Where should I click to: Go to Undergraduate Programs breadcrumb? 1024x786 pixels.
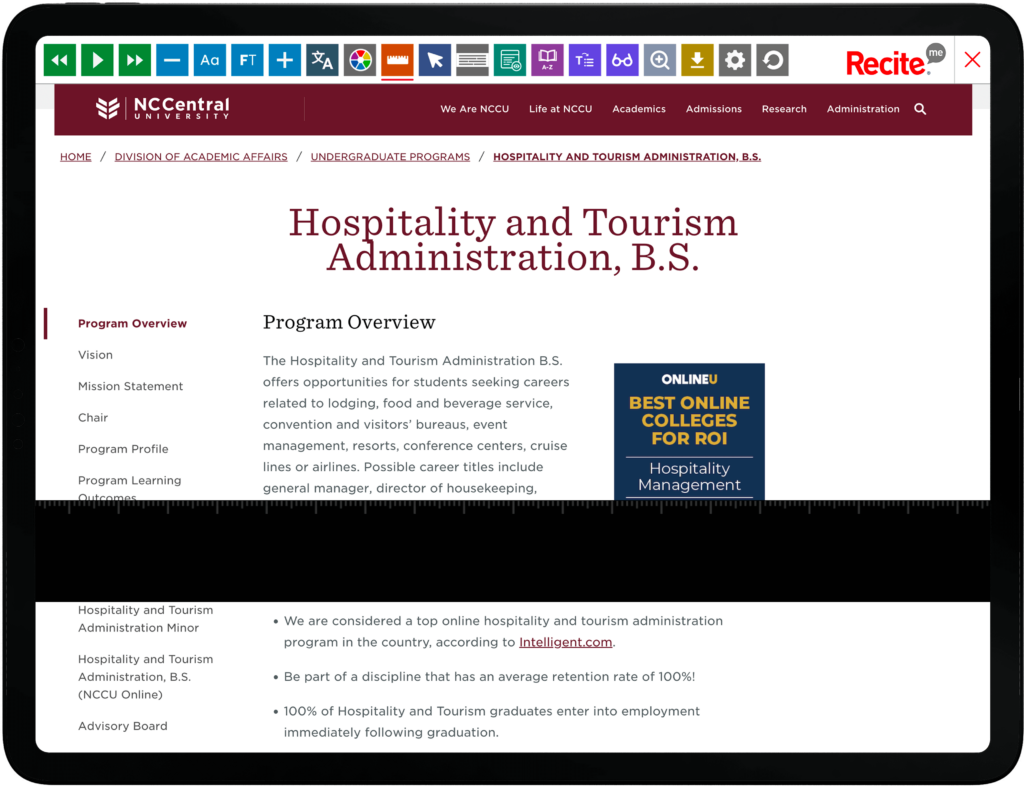(x=390, y=157)
